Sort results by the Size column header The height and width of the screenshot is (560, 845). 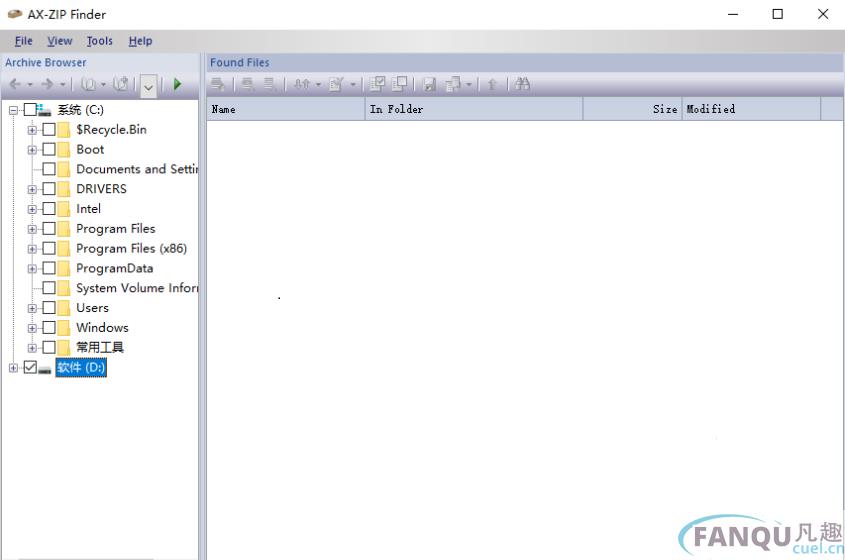(633, 109)
